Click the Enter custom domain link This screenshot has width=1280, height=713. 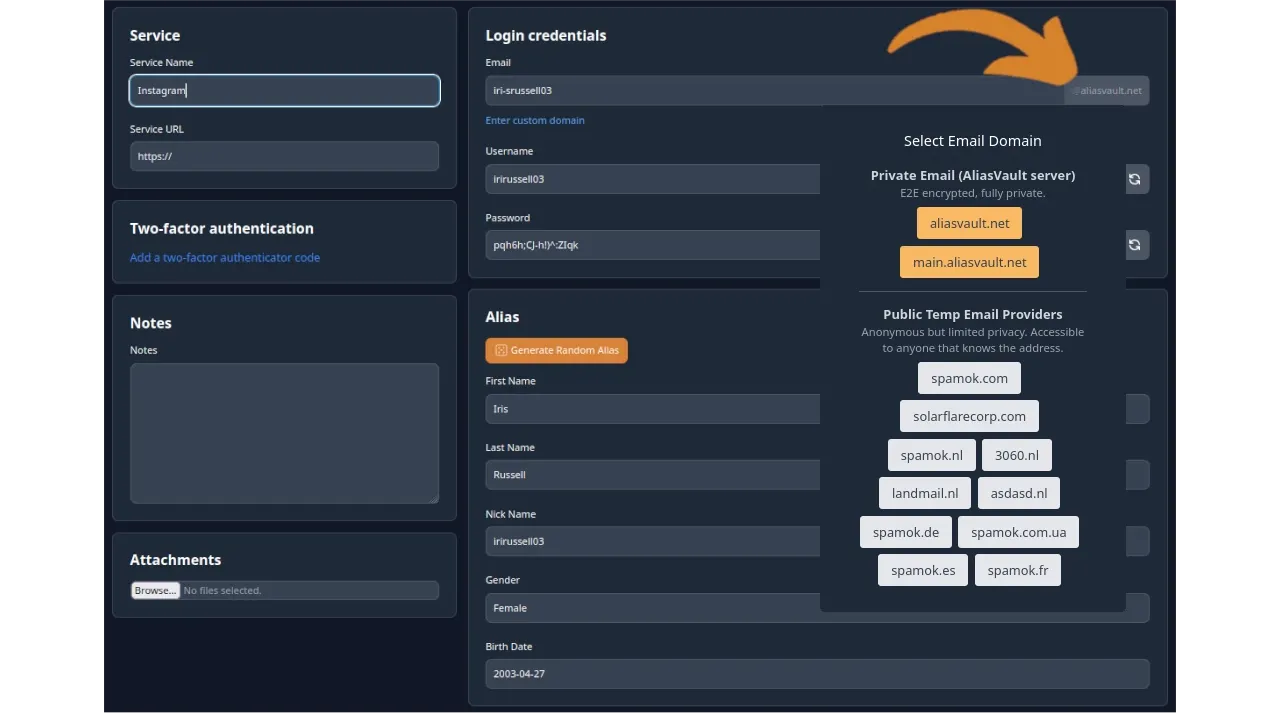click(535, 120)
